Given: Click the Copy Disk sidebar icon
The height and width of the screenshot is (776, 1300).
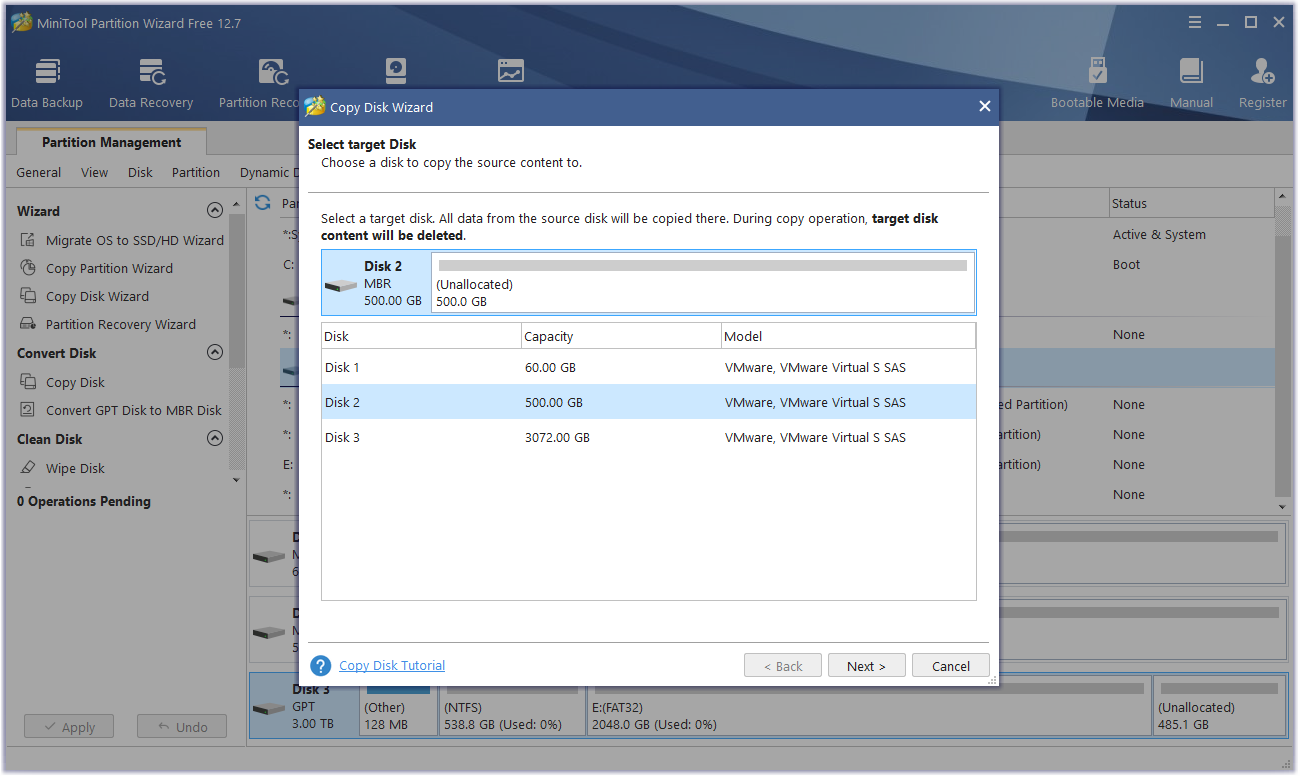Looking at the screenshot, I should pos(28,382).
